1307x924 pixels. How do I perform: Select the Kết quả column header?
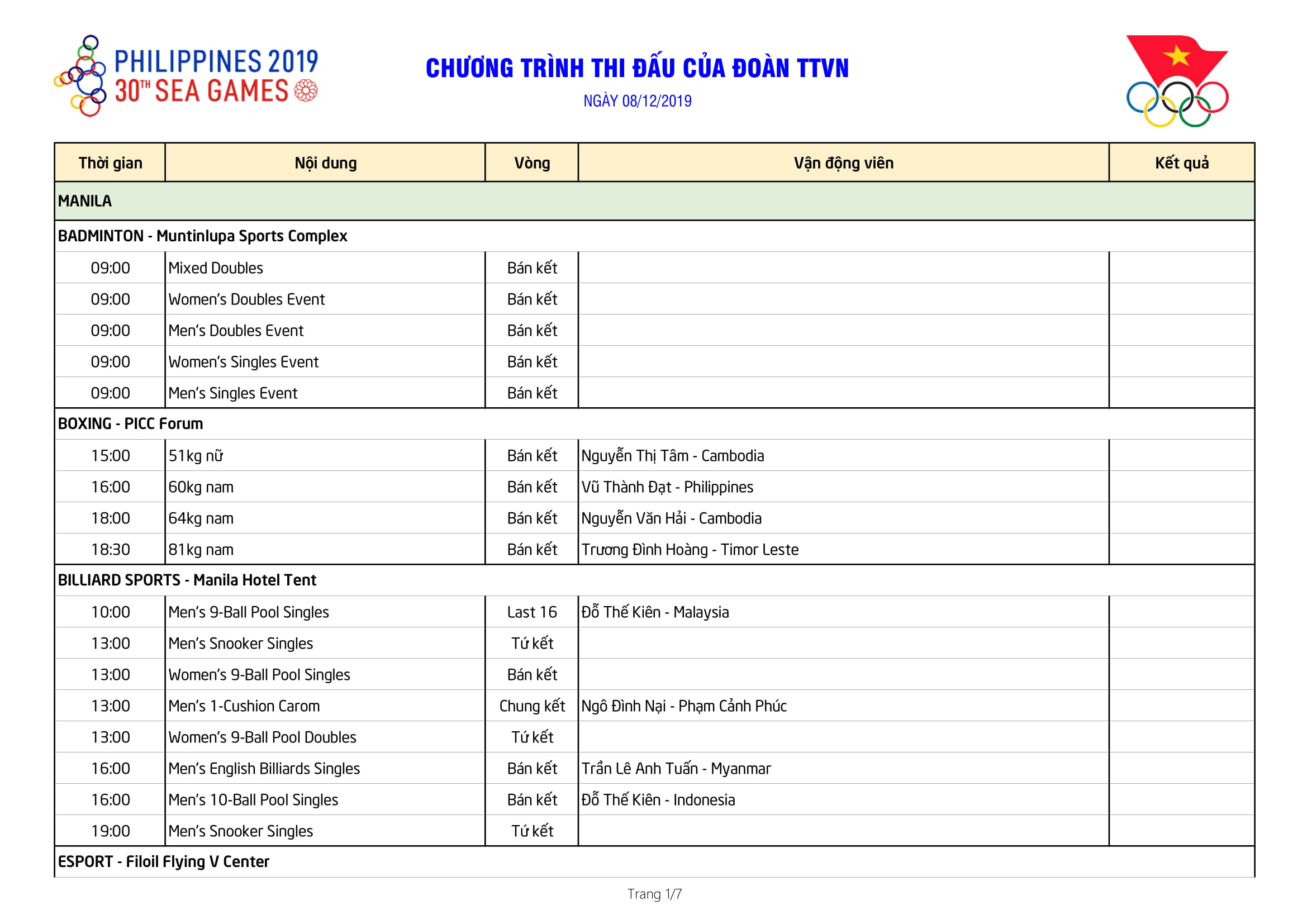(1181, 163)
